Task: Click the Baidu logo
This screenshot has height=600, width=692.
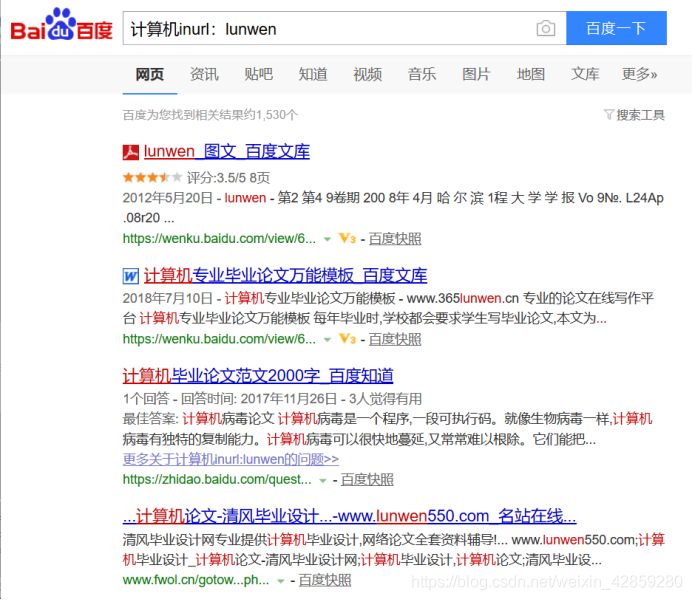Action: coord(61,25)
